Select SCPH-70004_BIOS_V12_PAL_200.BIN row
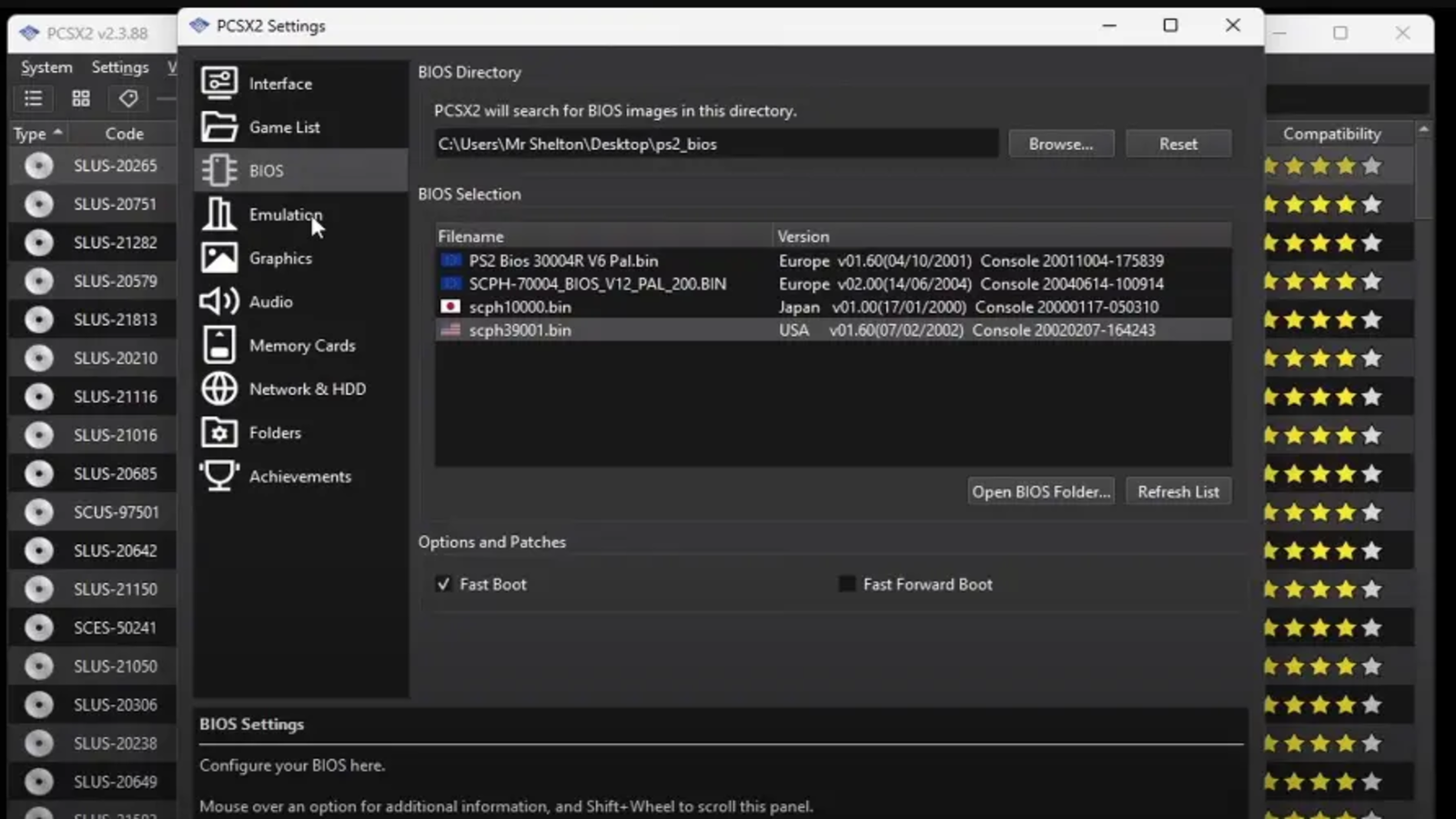This screenshot has height=819, width=1456. (x=833, y=284)
